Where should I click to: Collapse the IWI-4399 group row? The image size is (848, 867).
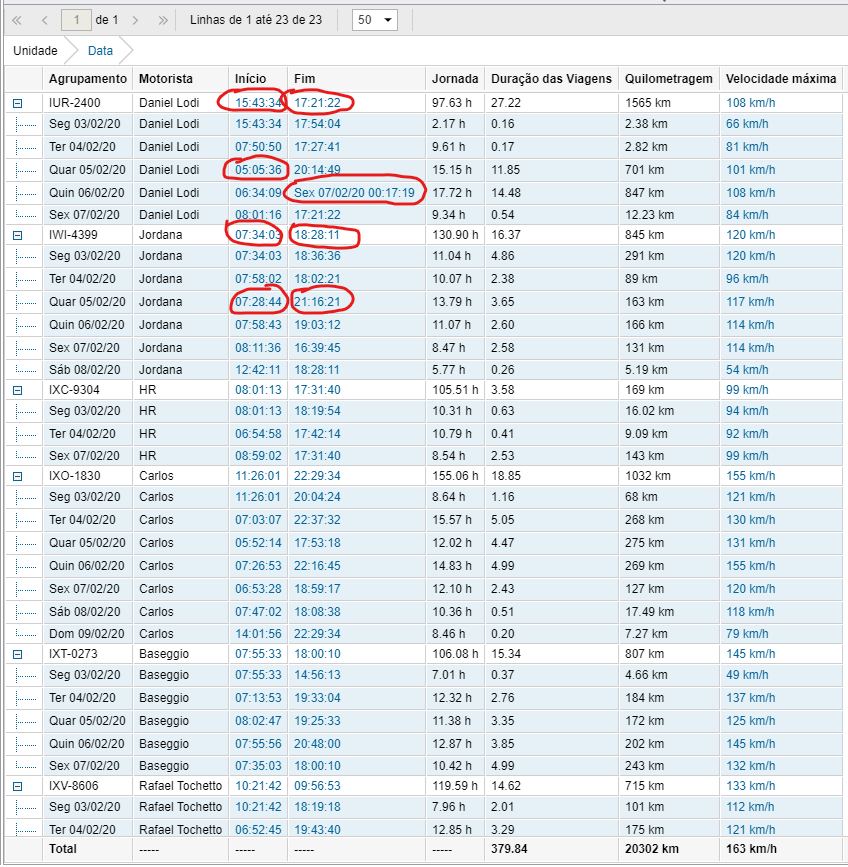click(x=17, y=235)
